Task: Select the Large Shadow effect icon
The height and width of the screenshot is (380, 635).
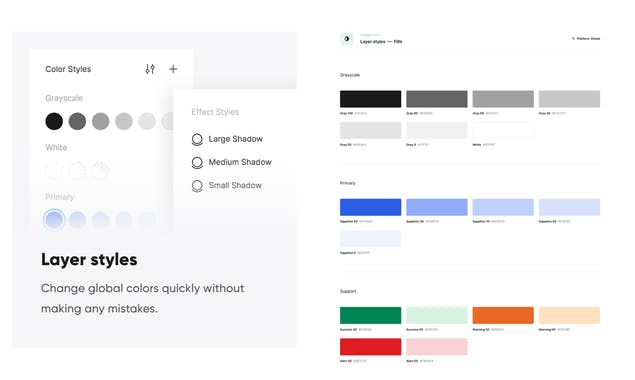Action: pos(197,139)
